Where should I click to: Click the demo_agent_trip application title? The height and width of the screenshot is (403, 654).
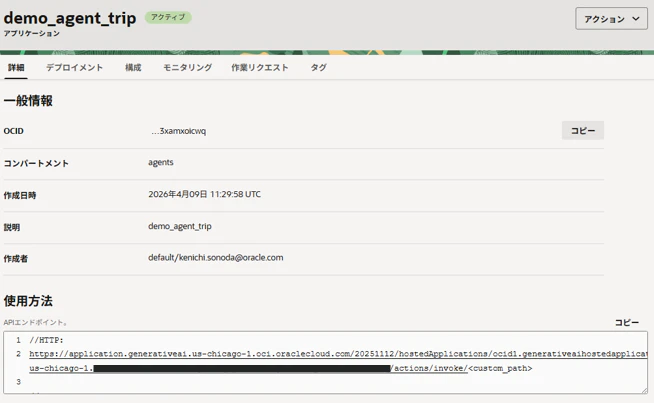click(x=70, y=18)
